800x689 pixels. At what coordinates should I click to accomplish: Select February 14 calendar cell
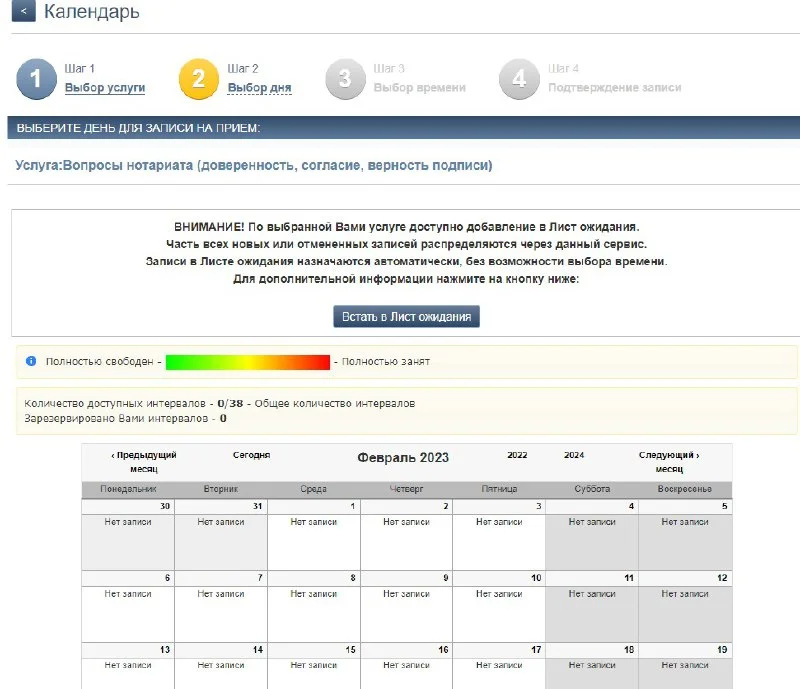click(x=220, y=665)
